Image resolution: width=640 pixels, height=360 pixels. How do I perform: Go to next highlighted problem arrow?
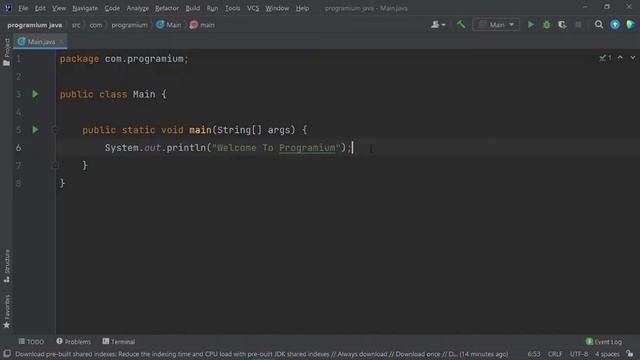click(632, 58)
